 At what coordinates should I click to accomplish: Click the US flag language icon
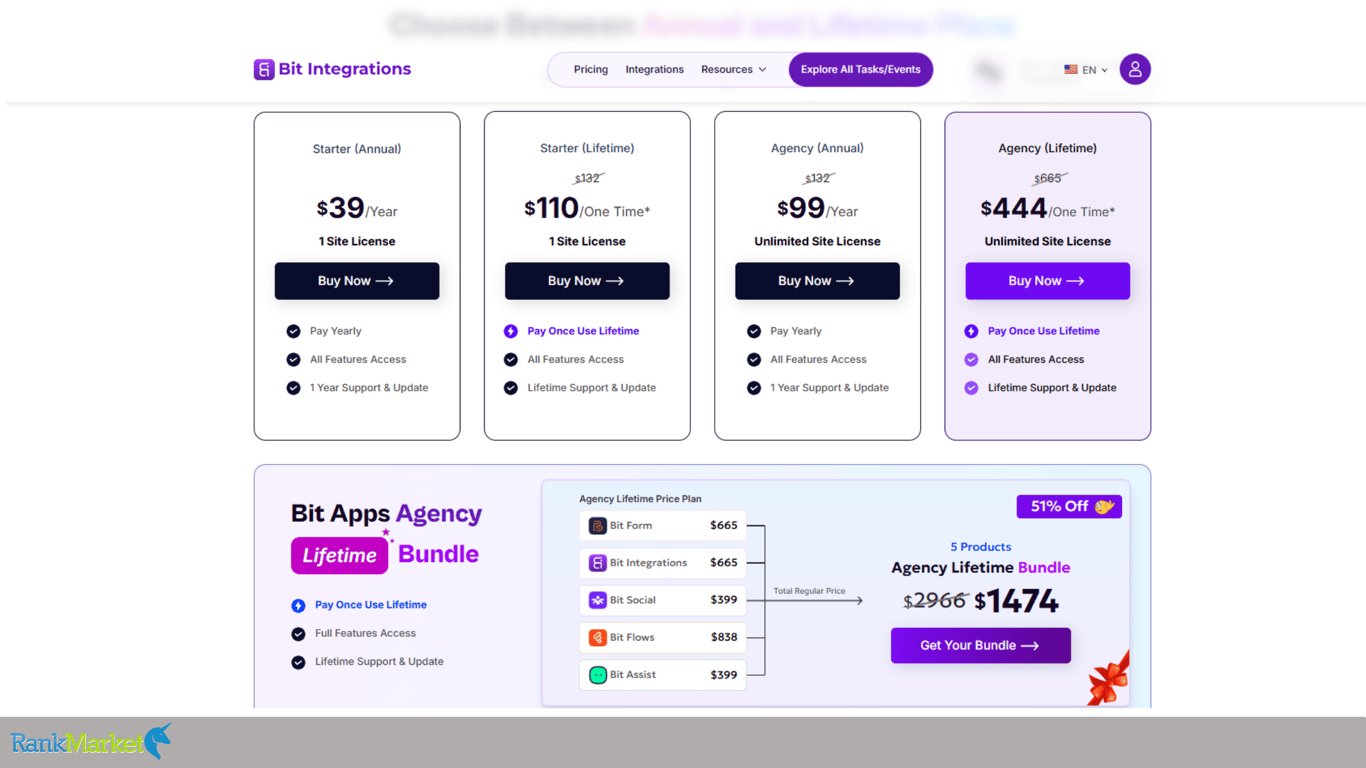tap(1071, 70)
